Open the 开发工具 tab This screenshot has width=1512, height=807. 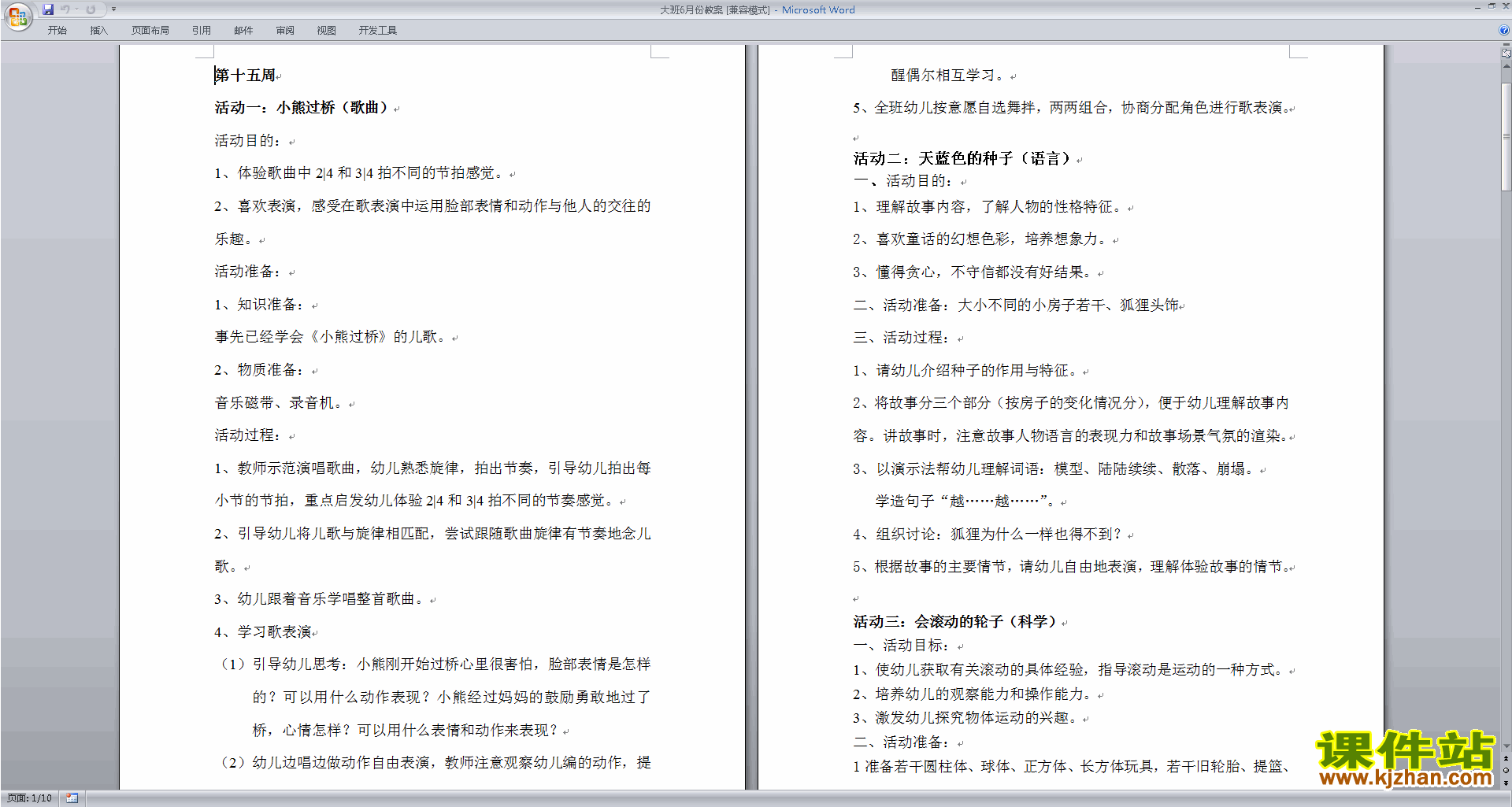[x=378, y=31]
